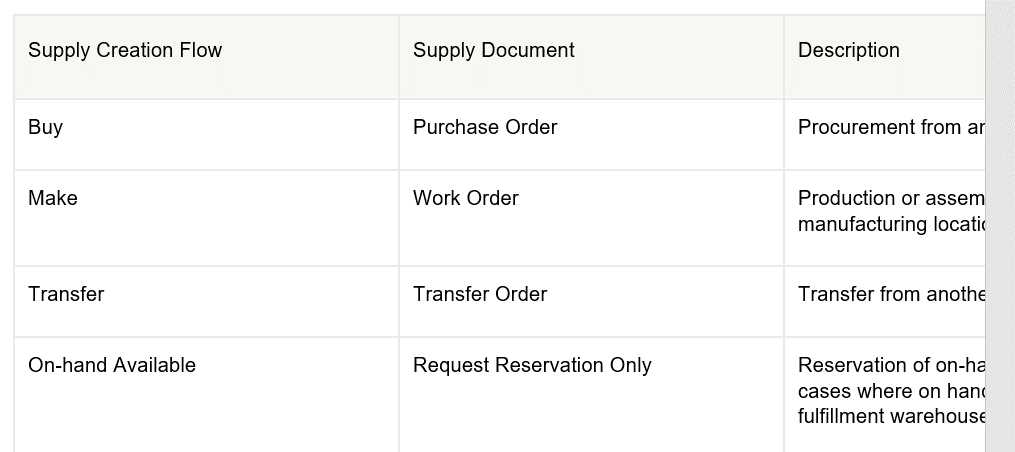1015x452 pixels.
Task: Select the Make cell
Action: 53,199
